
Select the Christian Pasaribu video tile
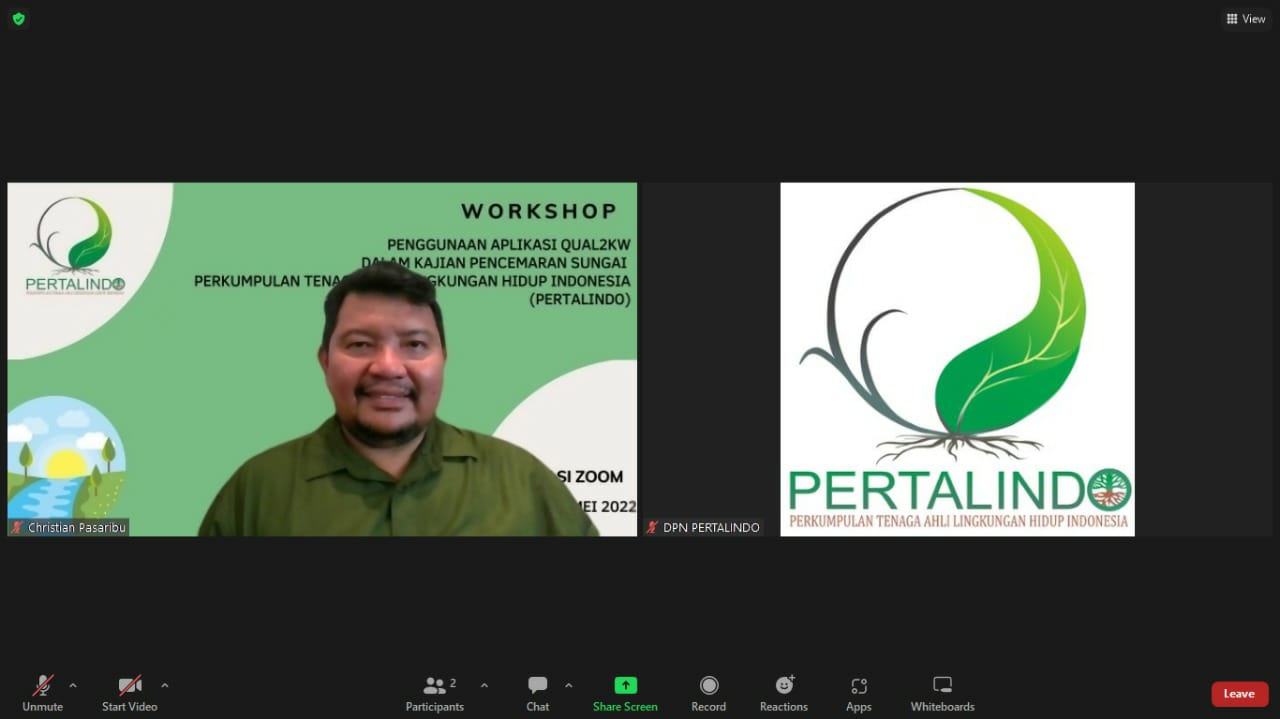[322, 359]
